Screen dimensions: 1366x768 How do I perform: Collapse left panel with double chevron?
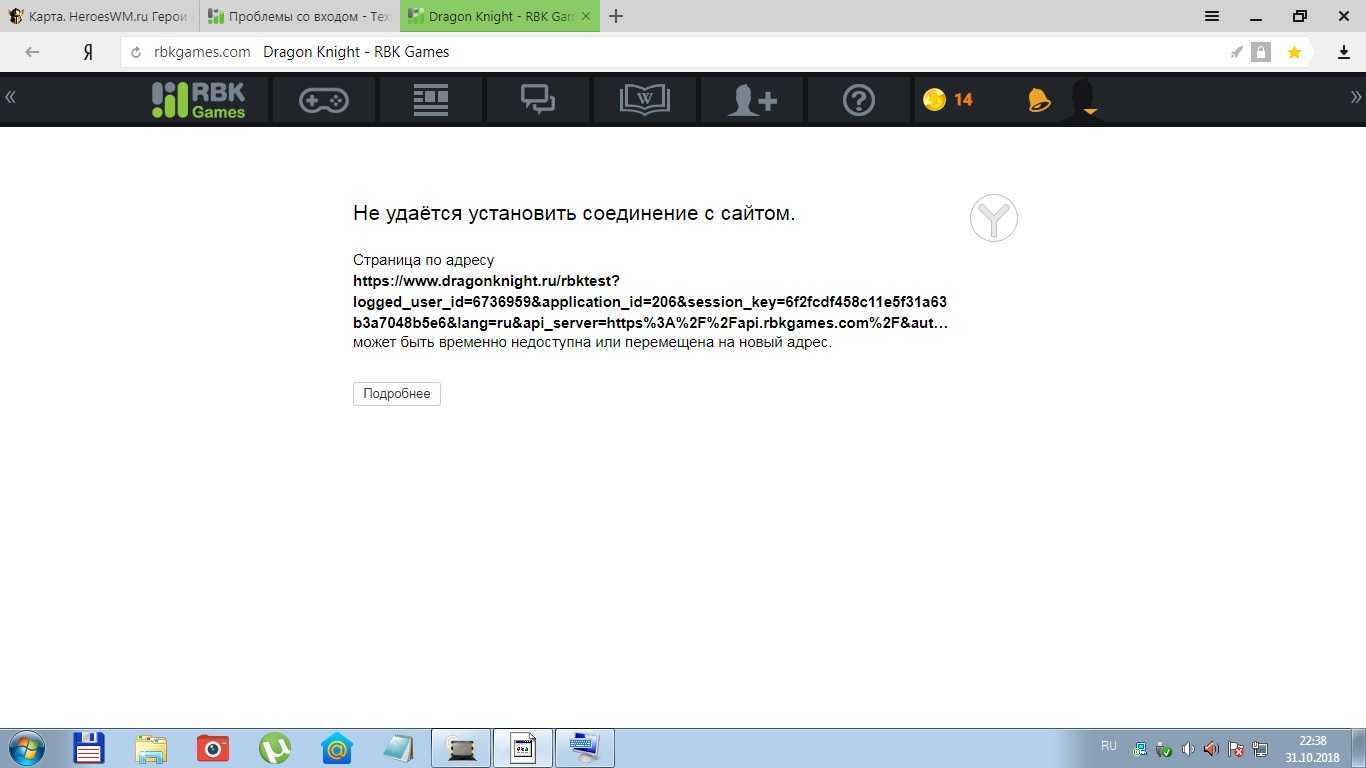[x=10, y=97]
